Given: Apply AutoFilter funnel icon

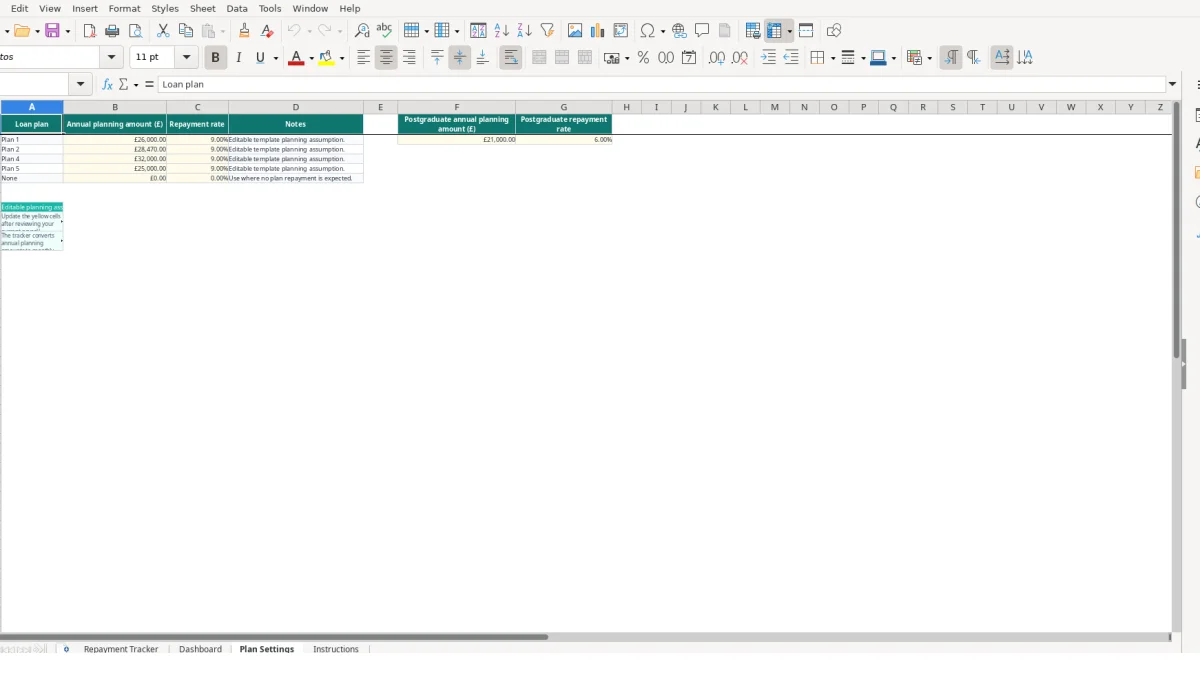Looking at the screenshot, I should point(547,31).
